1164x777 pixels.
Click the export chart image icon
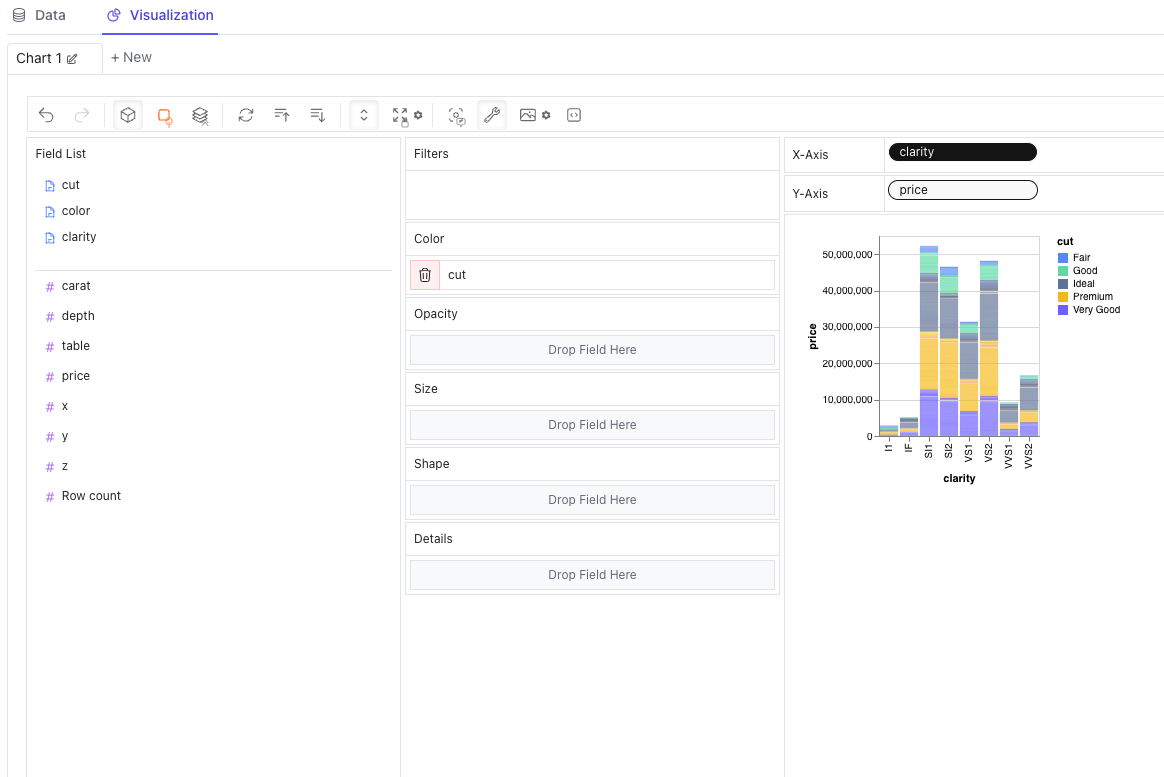[528, 115]
